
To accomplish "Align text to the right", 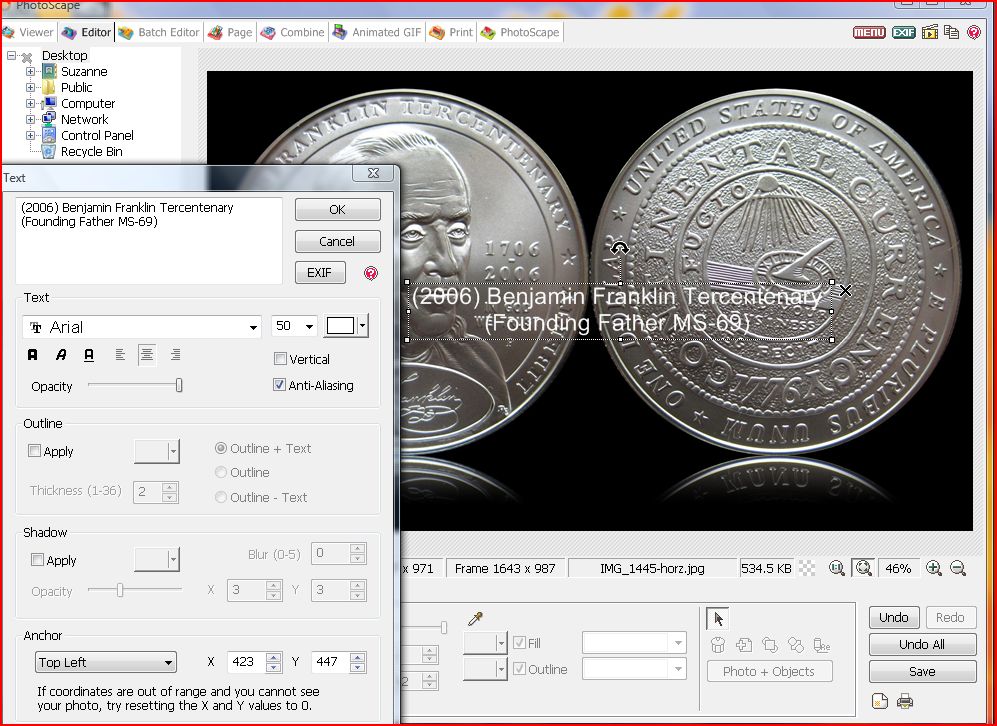I will 175,355.
